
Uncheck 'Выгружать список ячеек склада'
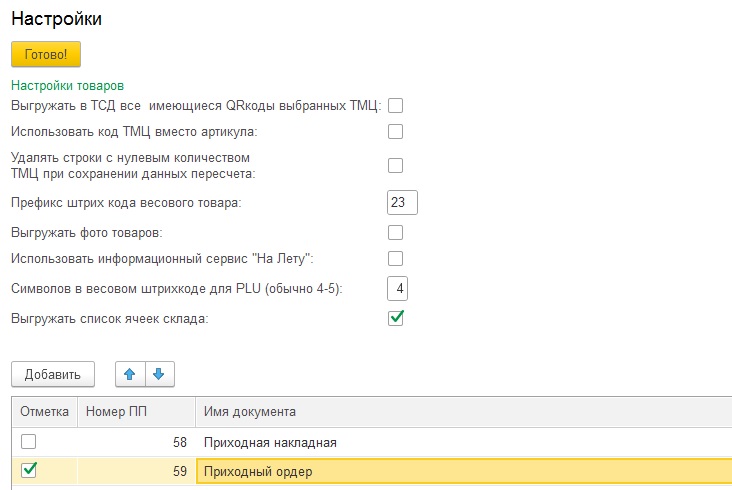click(x=395, y=318)
